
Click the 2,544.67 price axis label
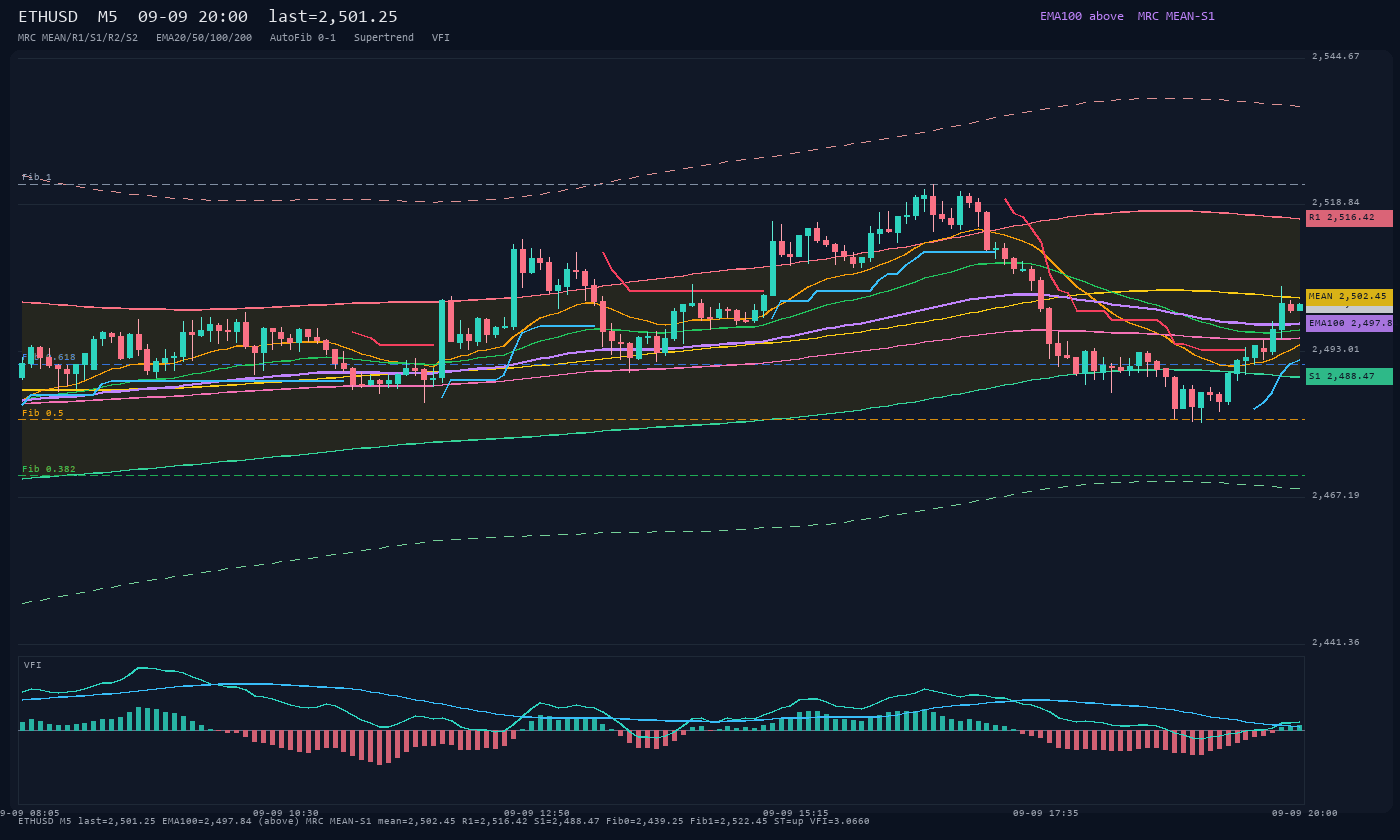(1336, 57)
